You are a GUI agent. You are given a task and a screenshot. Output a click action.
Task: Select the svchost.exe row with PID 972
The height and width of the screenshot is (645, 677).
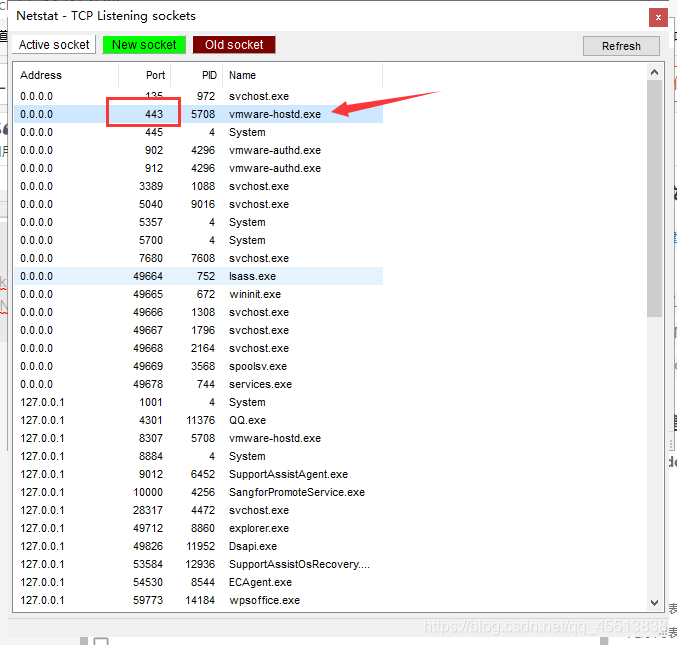tap(199, 96)
